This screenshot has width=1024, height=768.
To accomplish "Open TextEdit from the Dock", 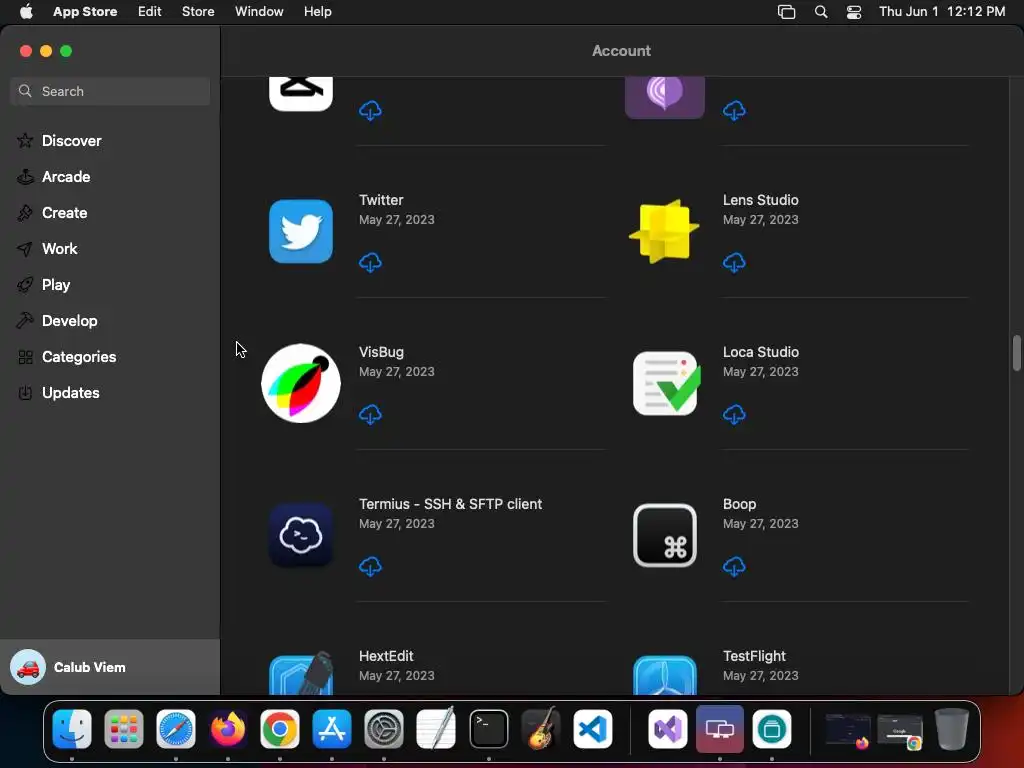I will click(x=436, y=729).
